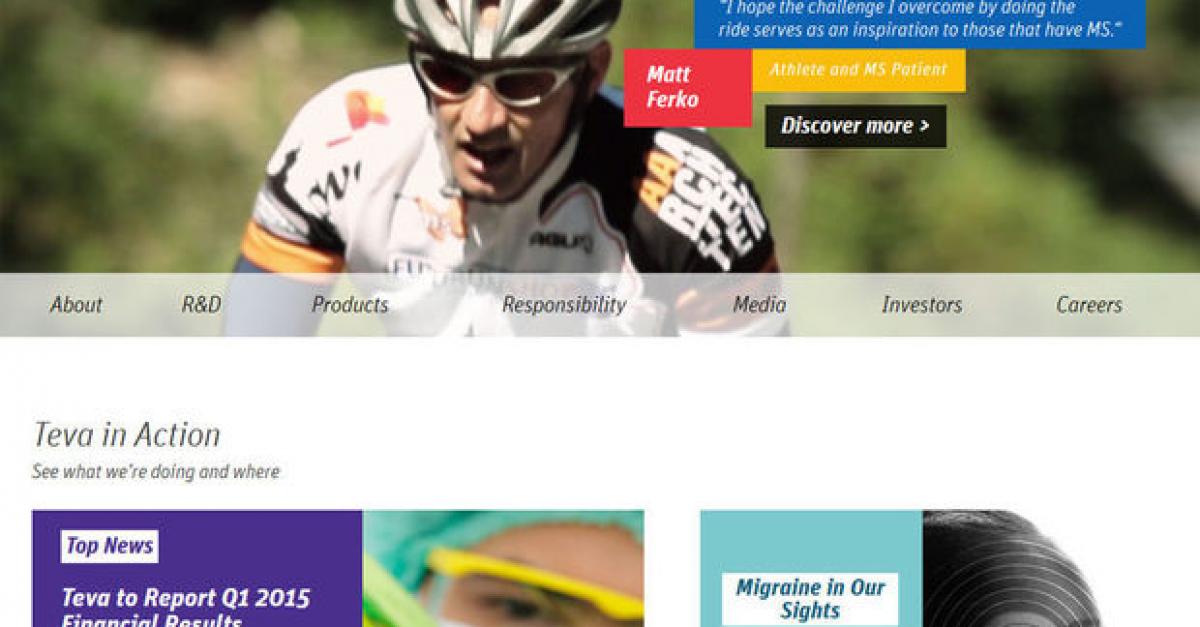Click the Discover more button
The height and width of the screenshot is (627, 1200).
tap(855, 126)
